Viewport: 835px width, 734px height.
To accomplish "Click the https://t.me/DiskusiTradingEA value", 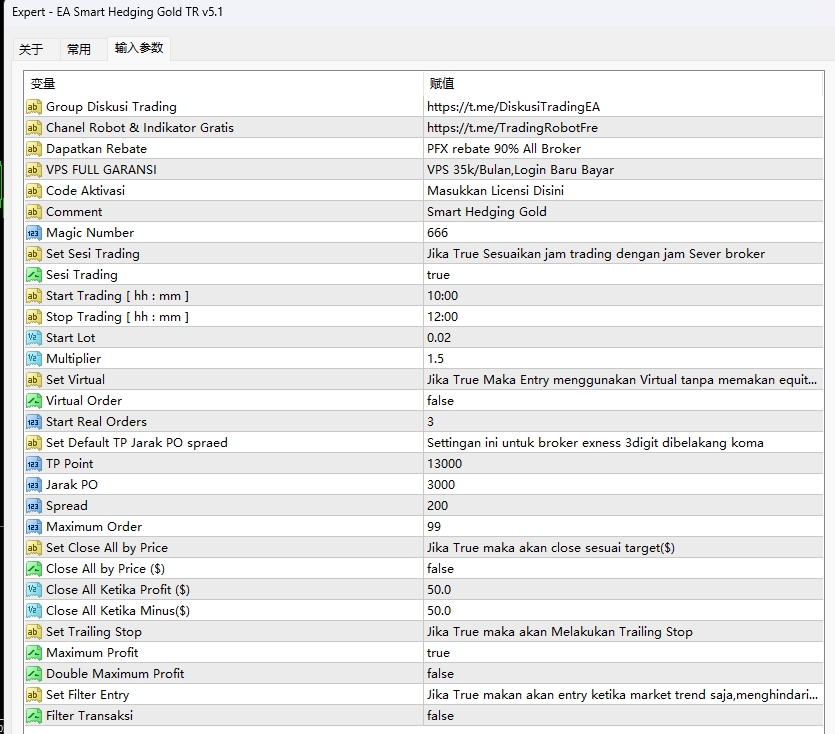I will click(513, 107).
